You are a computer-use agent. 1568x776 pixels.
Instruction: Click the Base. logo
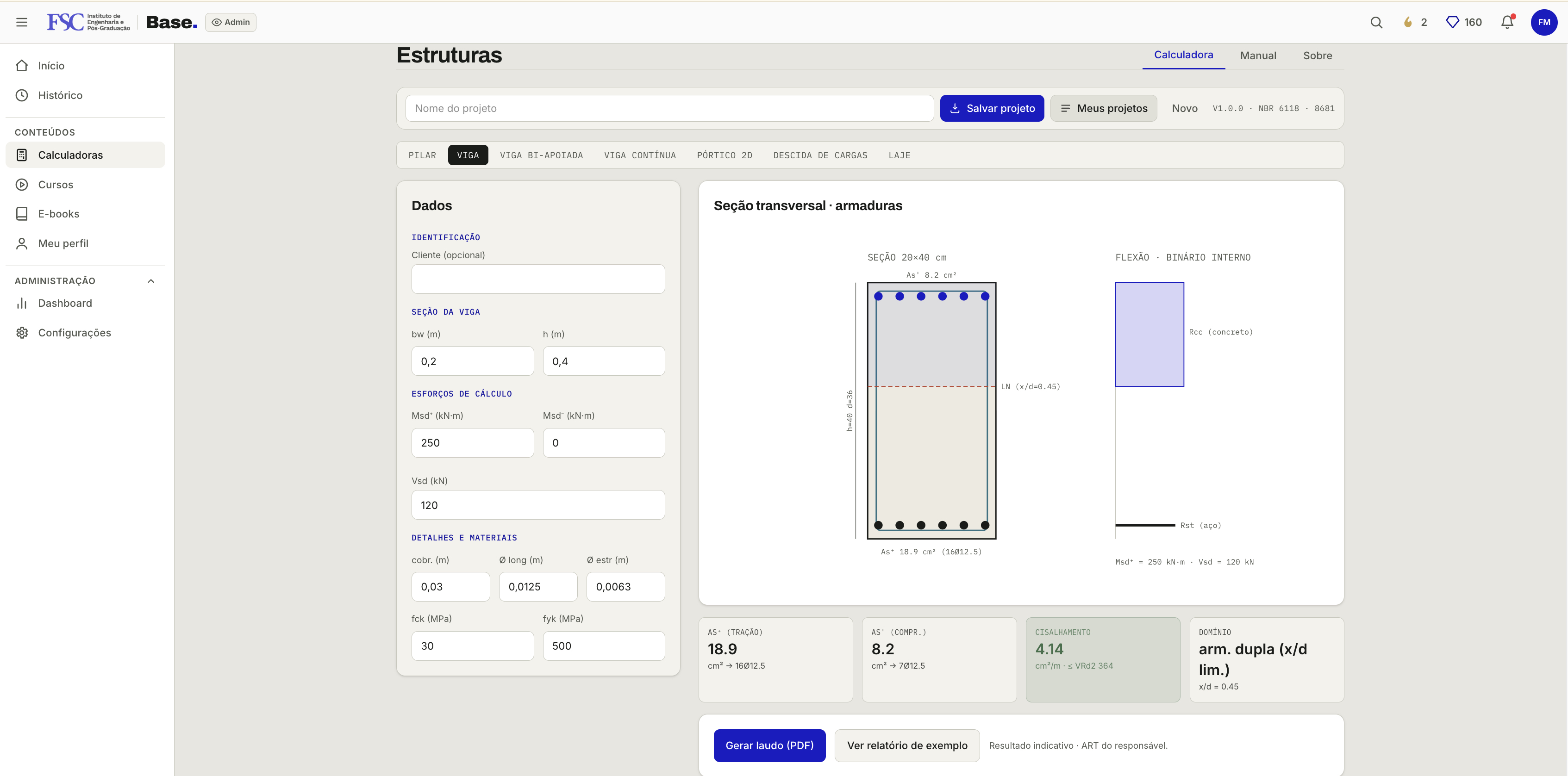click(x=172, y=23)
